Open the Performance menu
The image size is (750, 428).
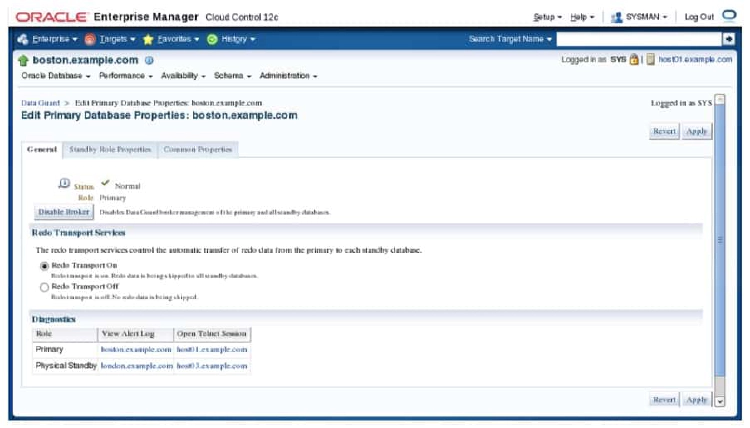125,76
